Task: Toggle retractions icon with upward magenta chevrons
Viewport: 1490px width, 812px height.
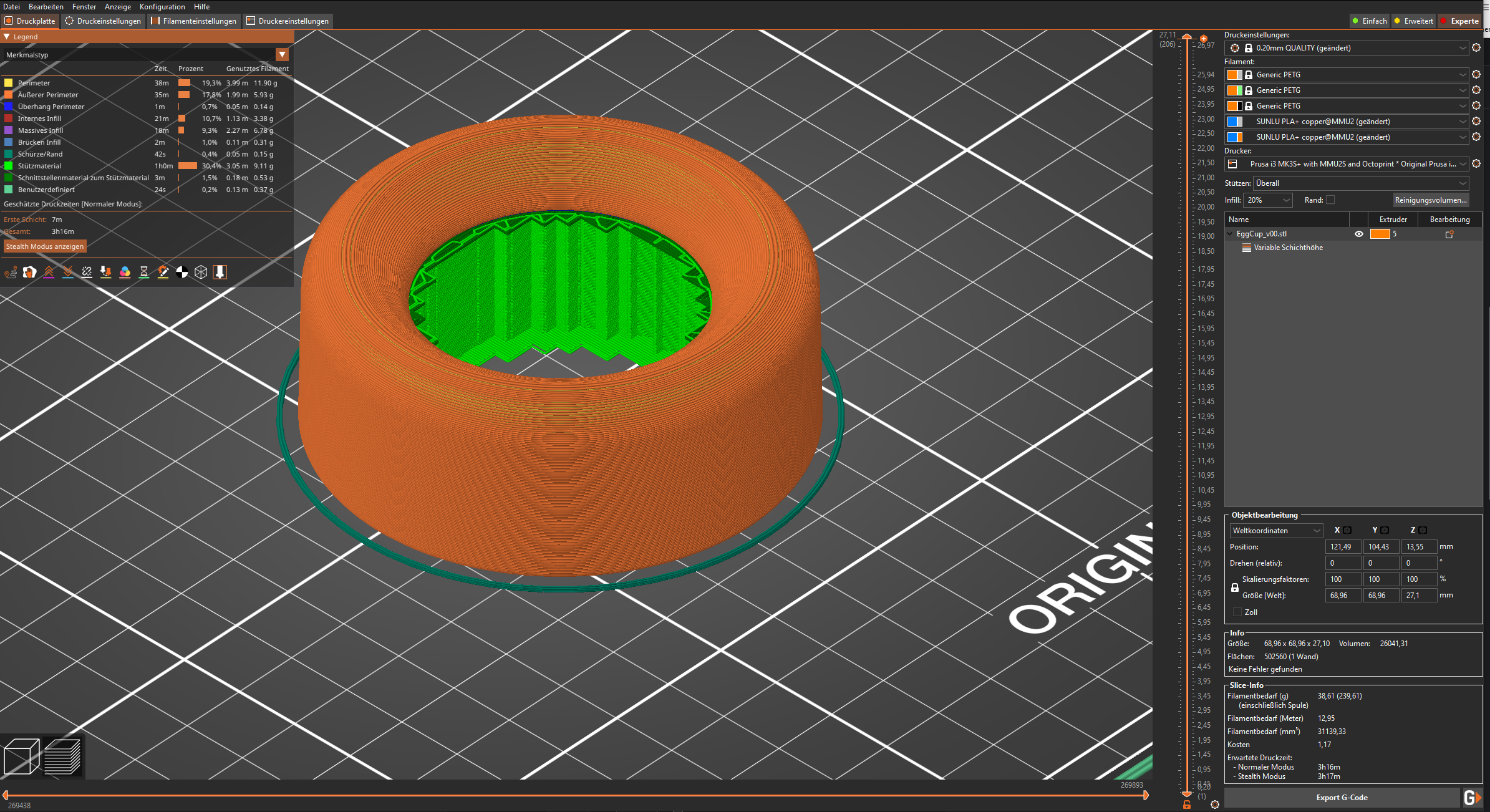Action: pyautogui.click(x=49, y=272)
